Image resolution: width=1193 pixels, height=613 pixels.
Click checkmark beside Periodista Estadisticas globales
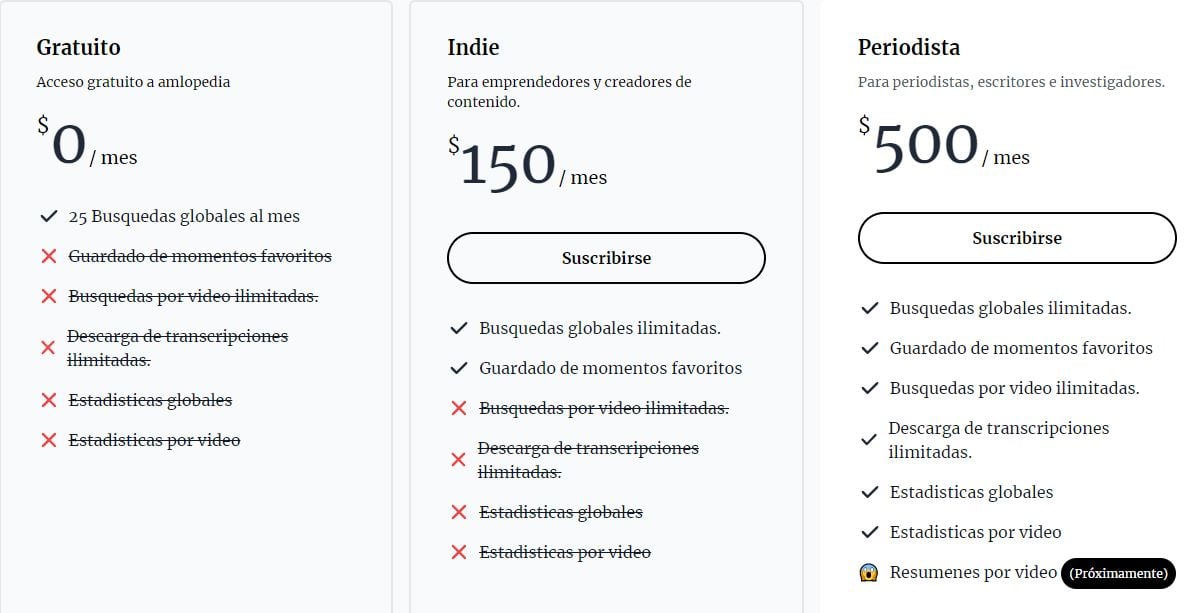pyautogui.click(x=870, y=492)
